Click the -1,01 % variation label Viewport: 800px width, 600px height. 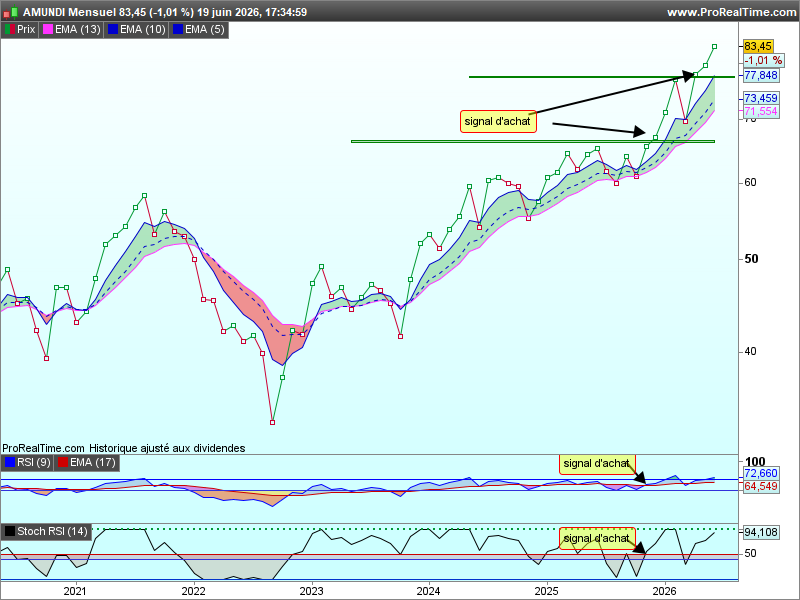[763, 60]
